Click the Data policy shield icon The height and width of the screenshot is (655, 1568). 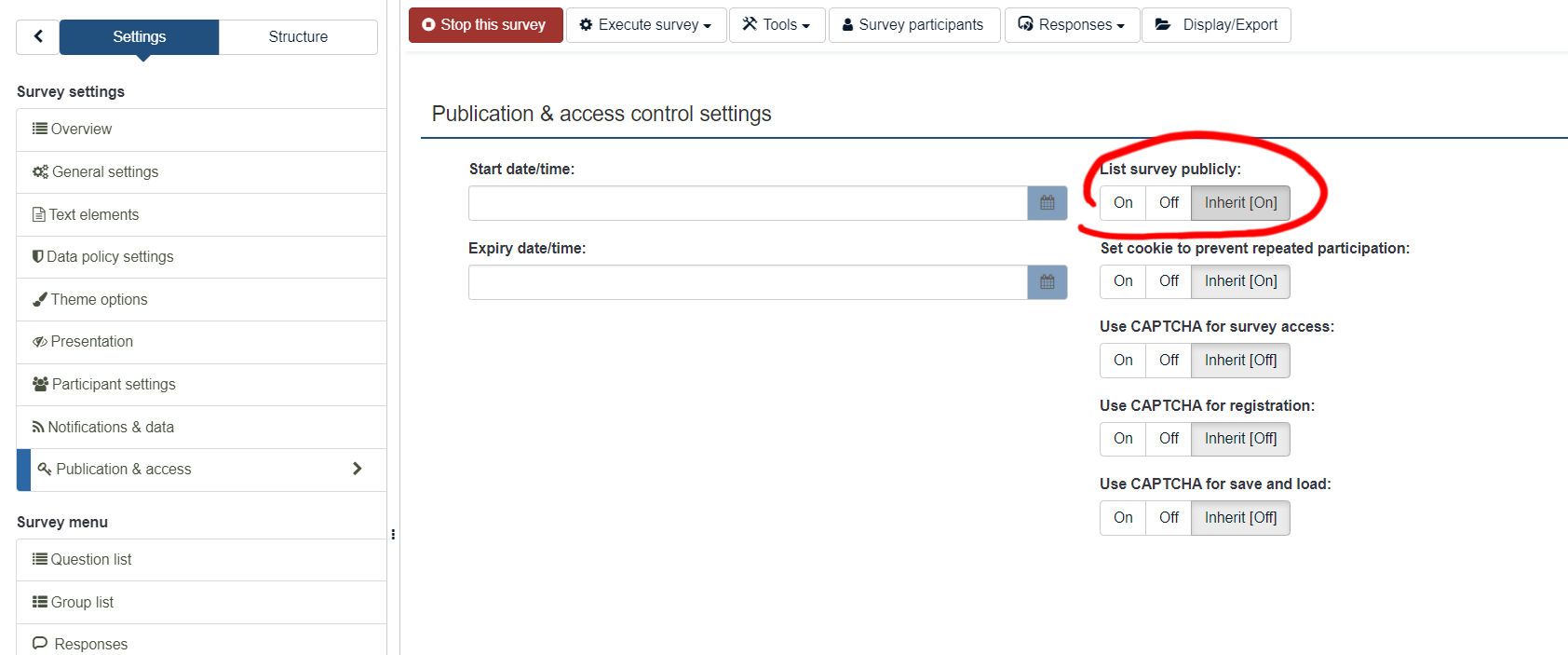(x=38, y=256)
